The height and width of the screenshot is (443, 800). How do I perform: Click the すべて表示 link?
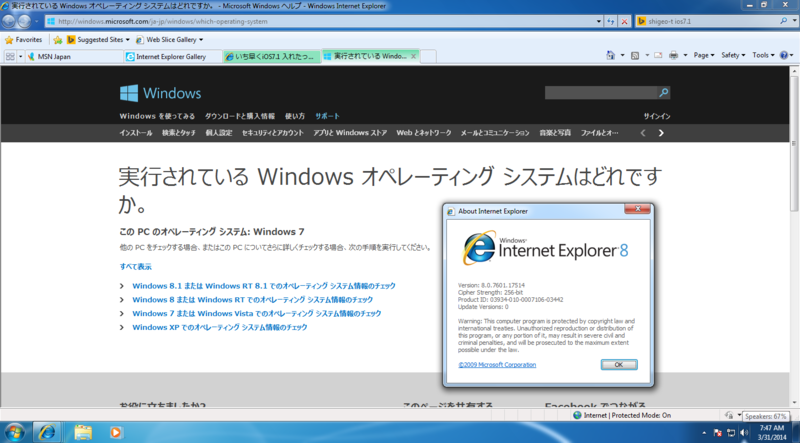(135, 266)
